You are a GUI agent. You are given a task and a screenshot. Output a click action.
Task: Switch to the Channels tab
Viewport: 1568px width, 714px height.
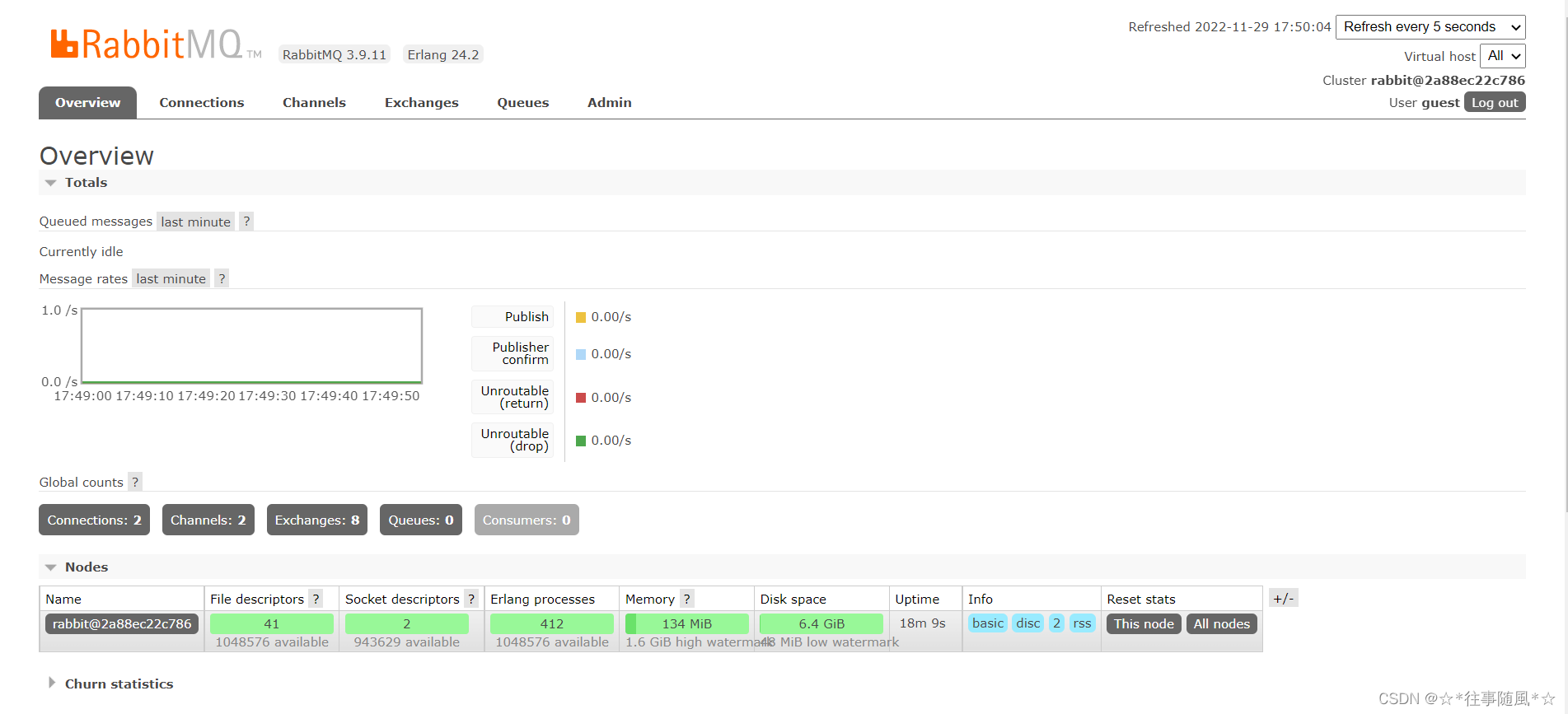point(314,103)
